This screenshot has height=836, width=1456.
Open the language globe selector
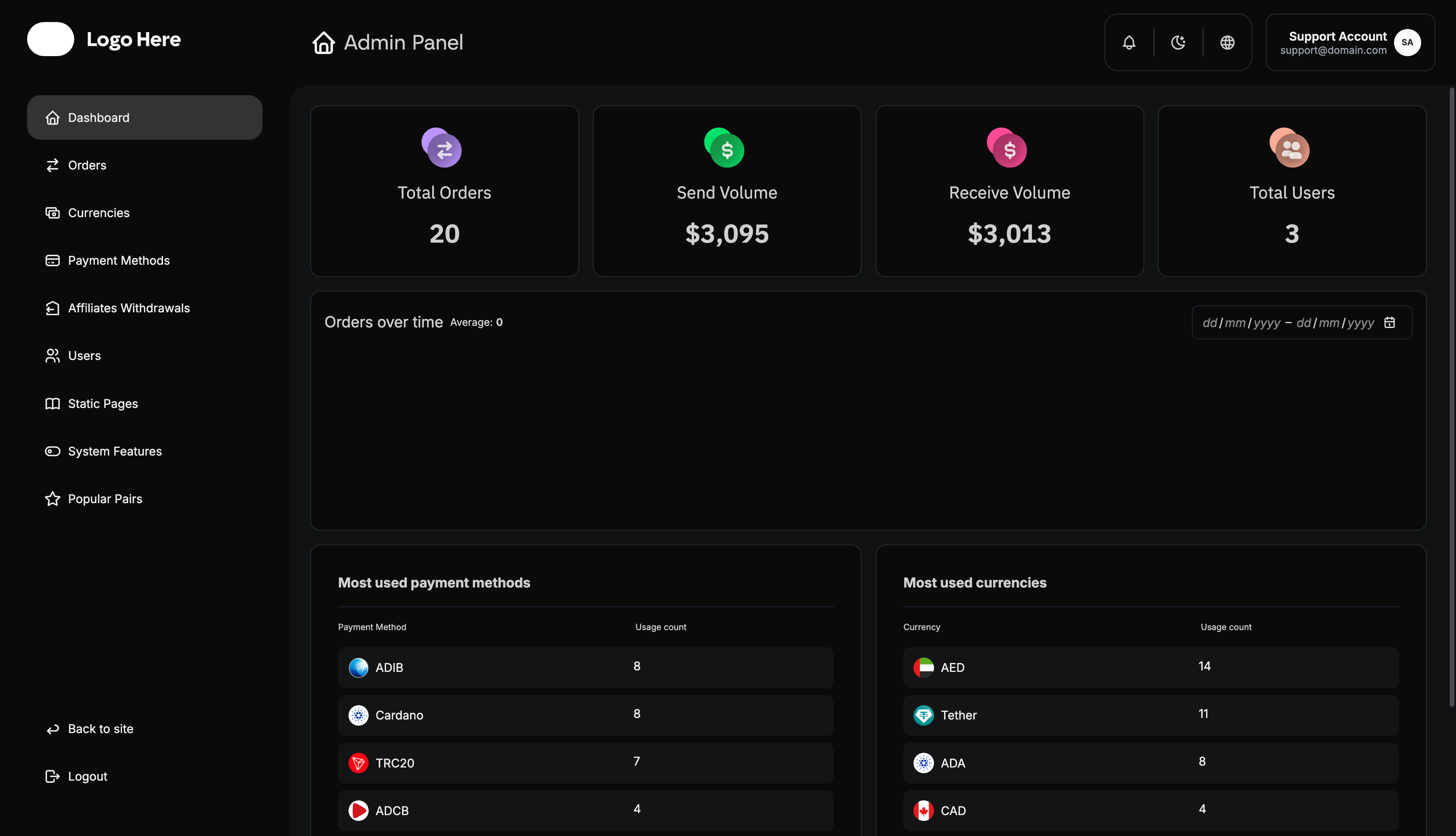pyautogui.click(x=1228, y=42)
